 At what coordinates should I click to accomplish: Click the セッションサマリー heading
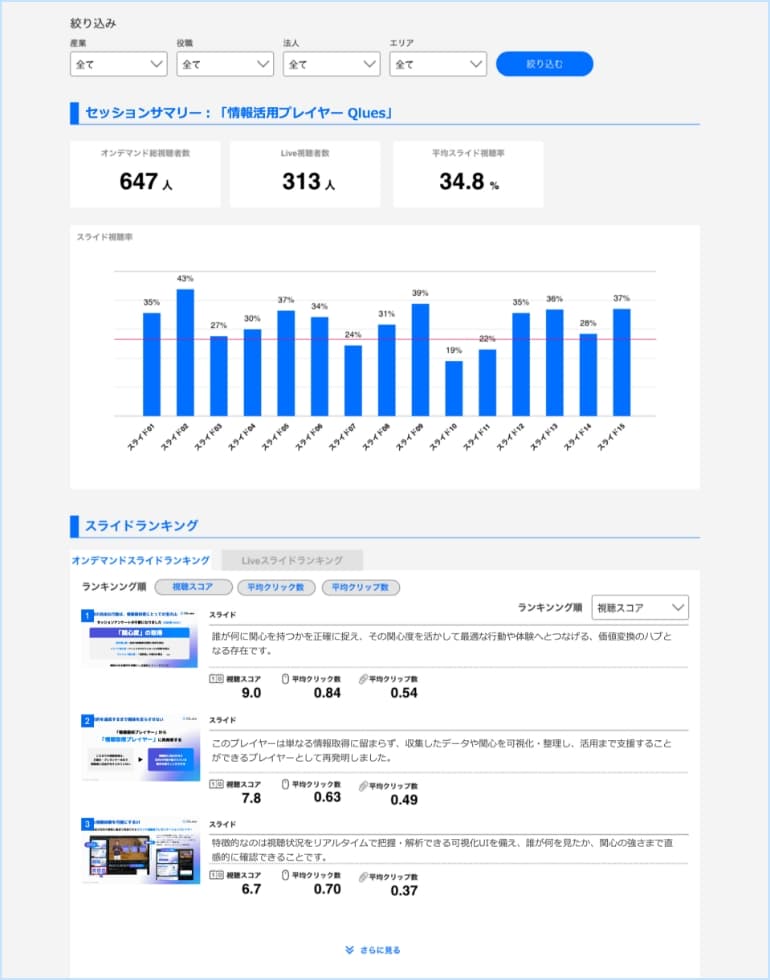(x=239, y=113)
